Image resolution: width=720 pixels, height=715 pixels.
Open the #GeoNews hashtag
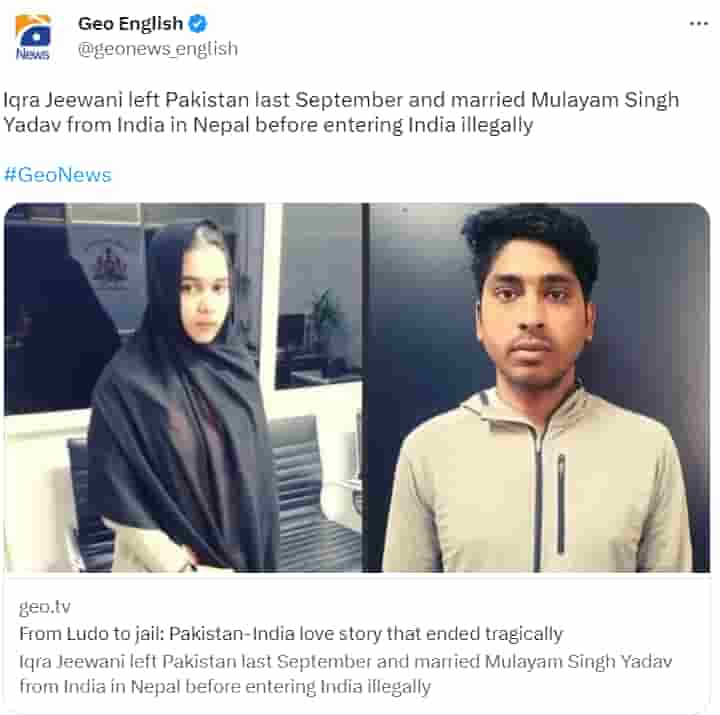tap(57, 175)
